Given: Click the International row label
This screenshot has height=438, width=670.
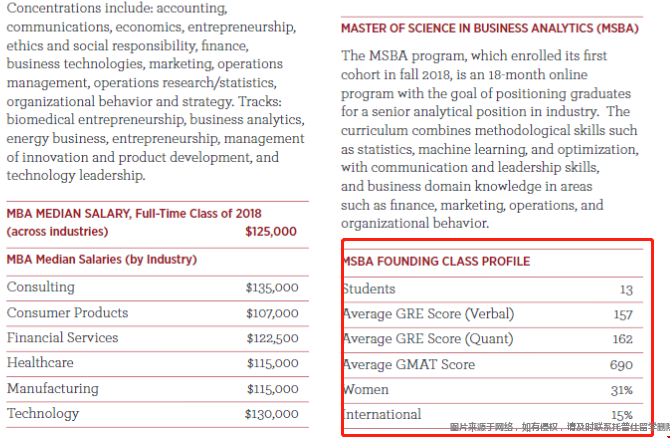Looking at the screenshot, I should [382, 414].
